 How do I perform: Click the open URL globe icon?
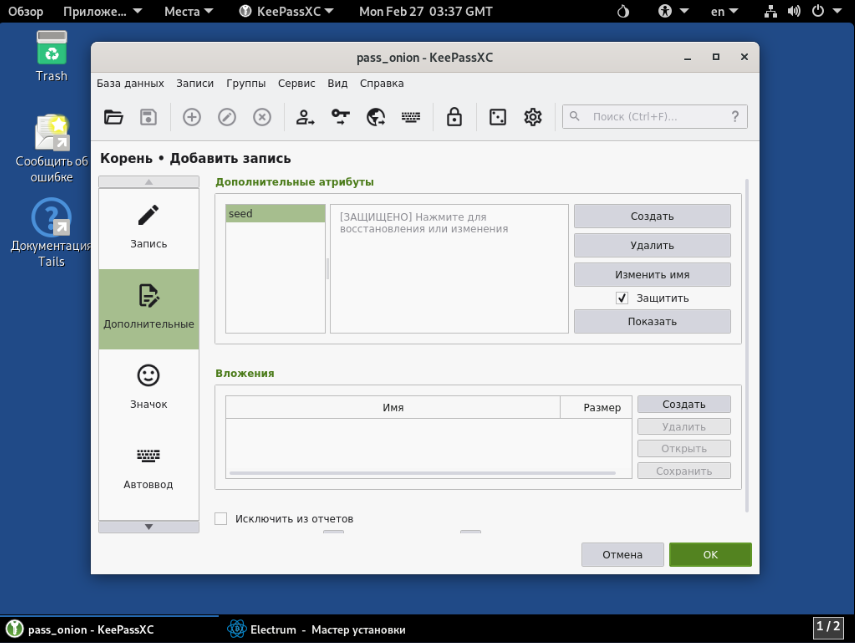pos(376,117)
